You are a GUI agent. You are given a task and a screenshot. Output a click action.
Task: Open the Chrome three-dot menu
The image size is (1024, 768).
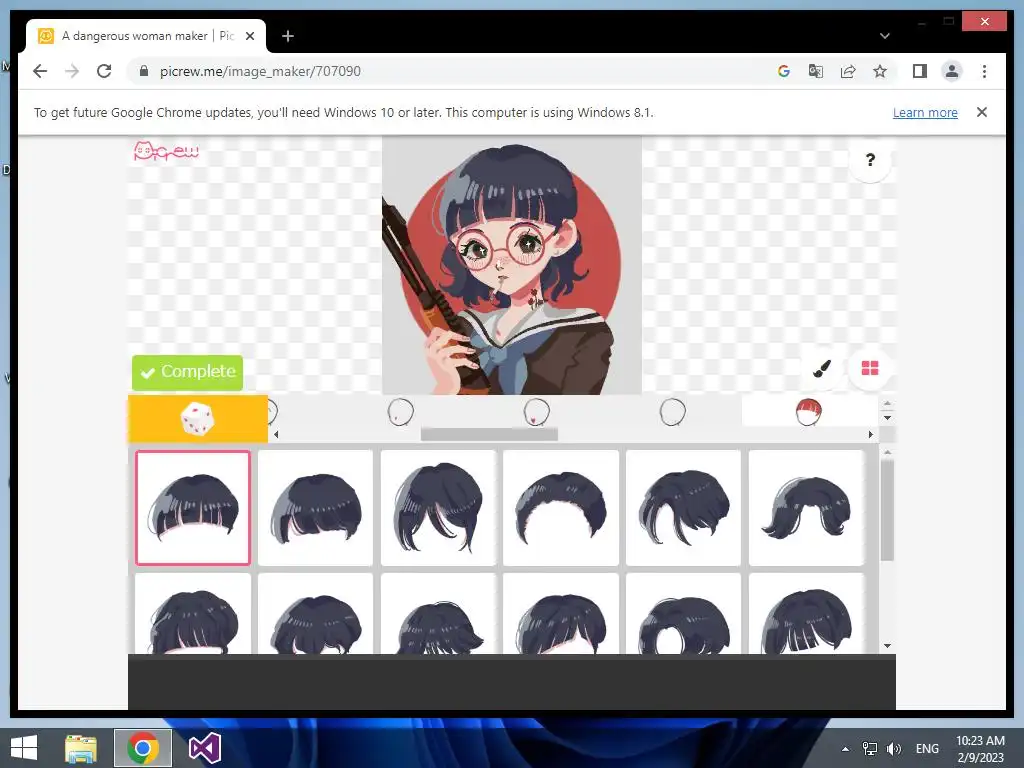click(984, 71)
